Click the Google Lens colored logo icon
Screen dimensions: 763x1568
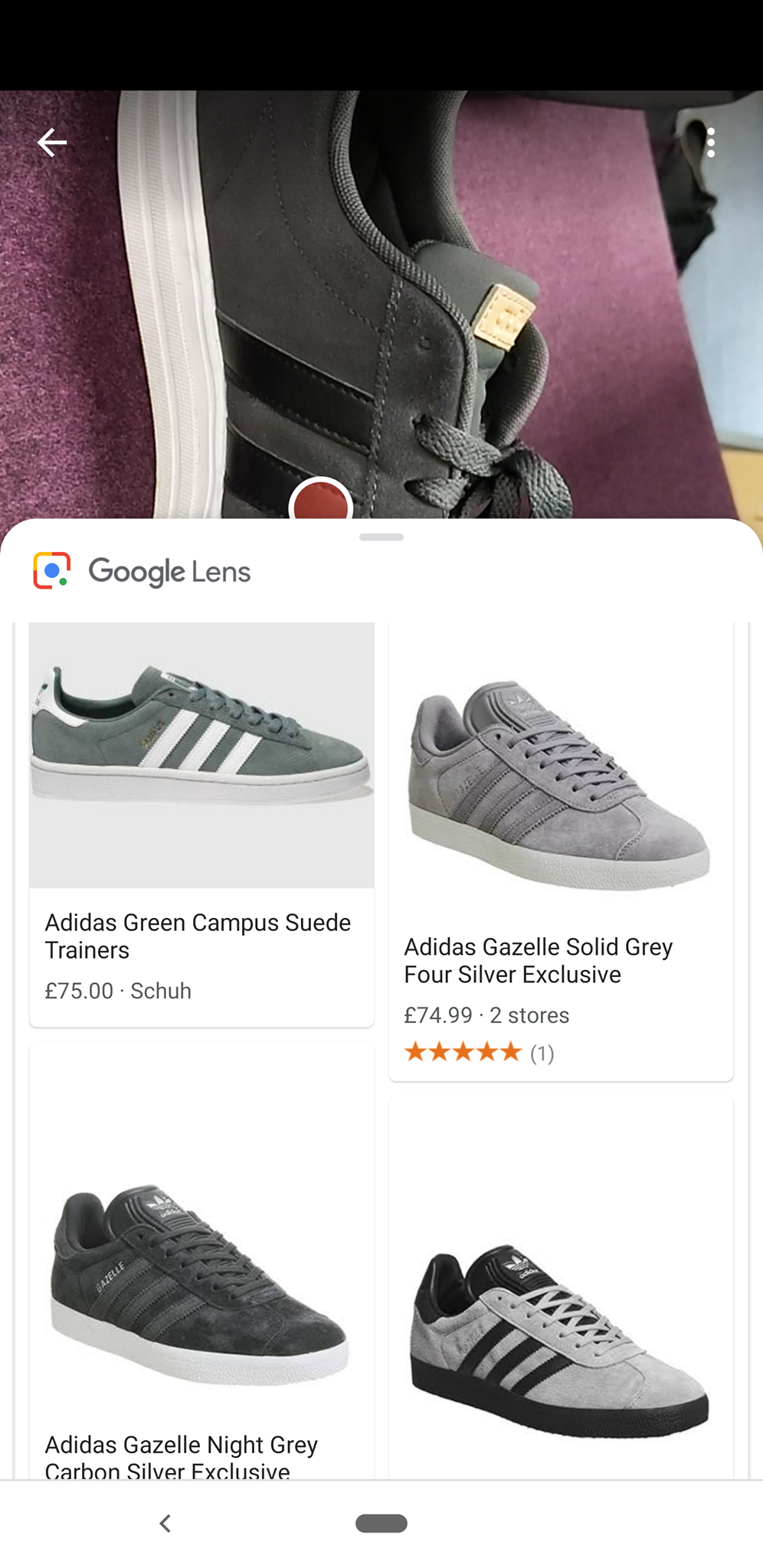coord(52,570)
